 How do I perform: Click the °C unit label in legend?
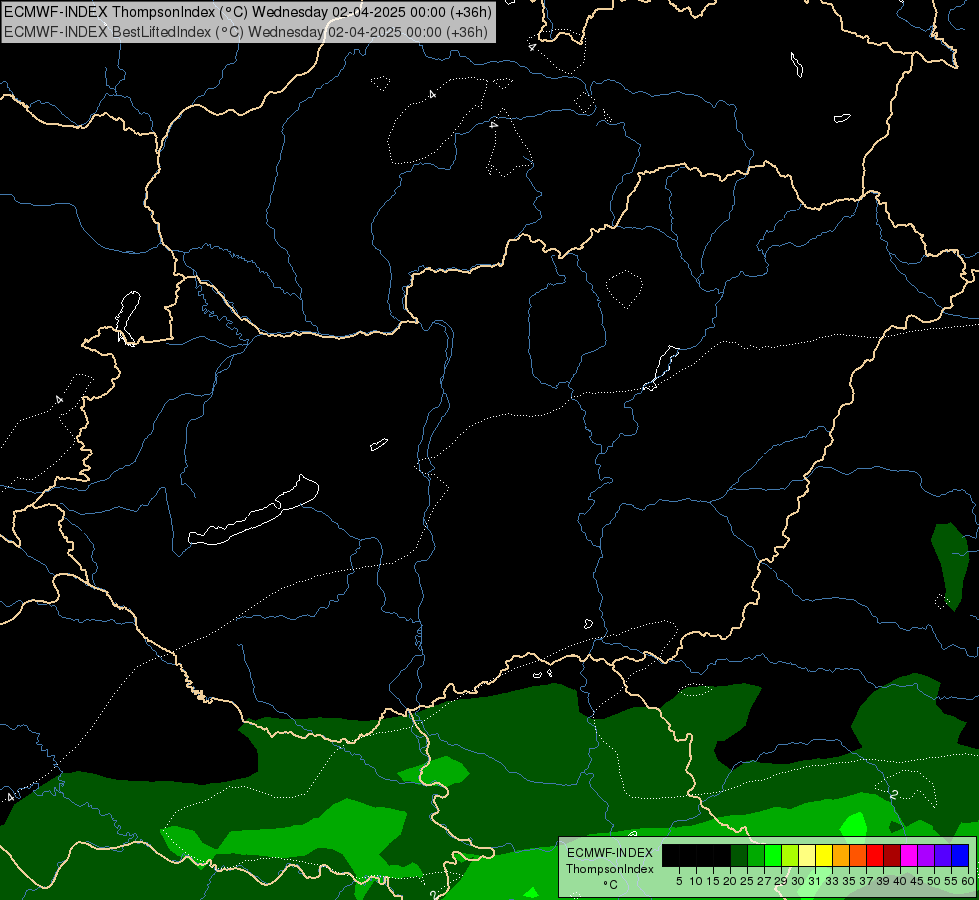611,884
